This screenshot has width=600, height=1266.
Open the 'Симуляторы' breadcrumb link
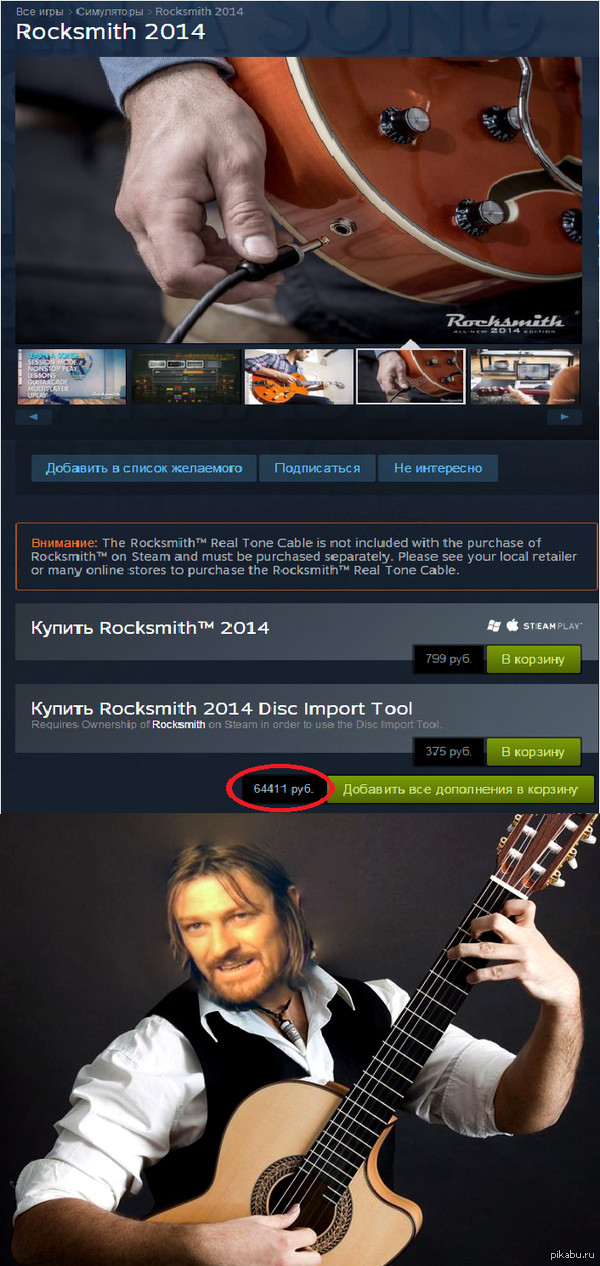(x=109, y=11)
